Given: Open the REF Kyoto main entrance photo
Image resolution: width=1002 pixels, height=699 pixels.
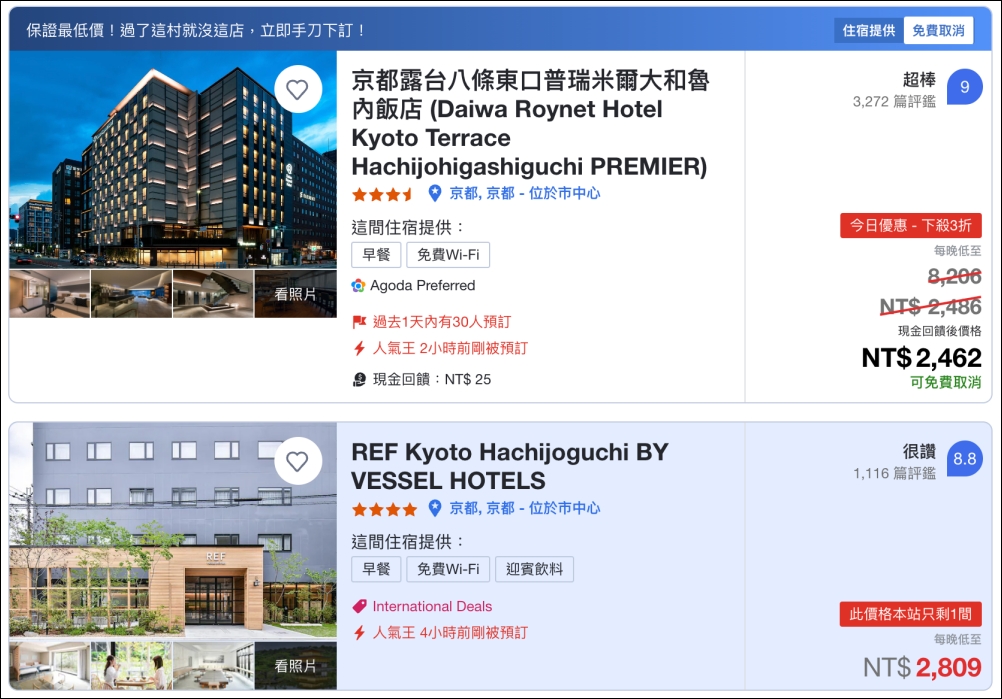Looking at the screenshot, I should 173,530.
